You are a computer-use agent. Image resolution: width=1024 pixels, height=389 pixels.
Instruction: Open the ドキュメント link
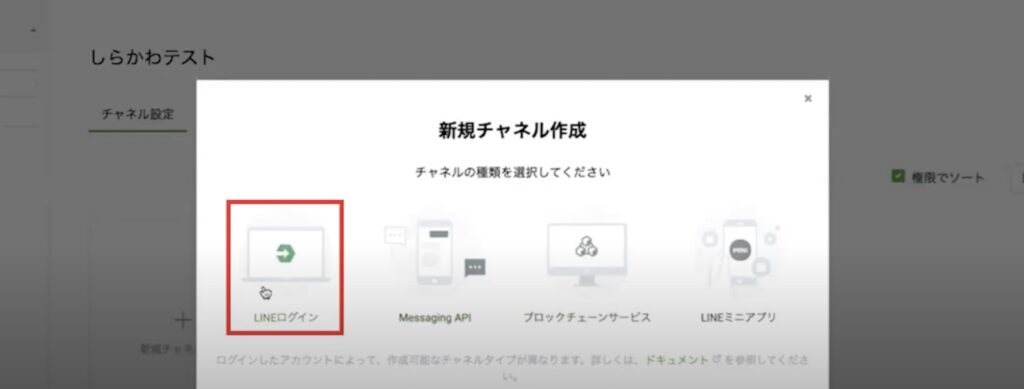pyautogui.click(x=677, y=360)
